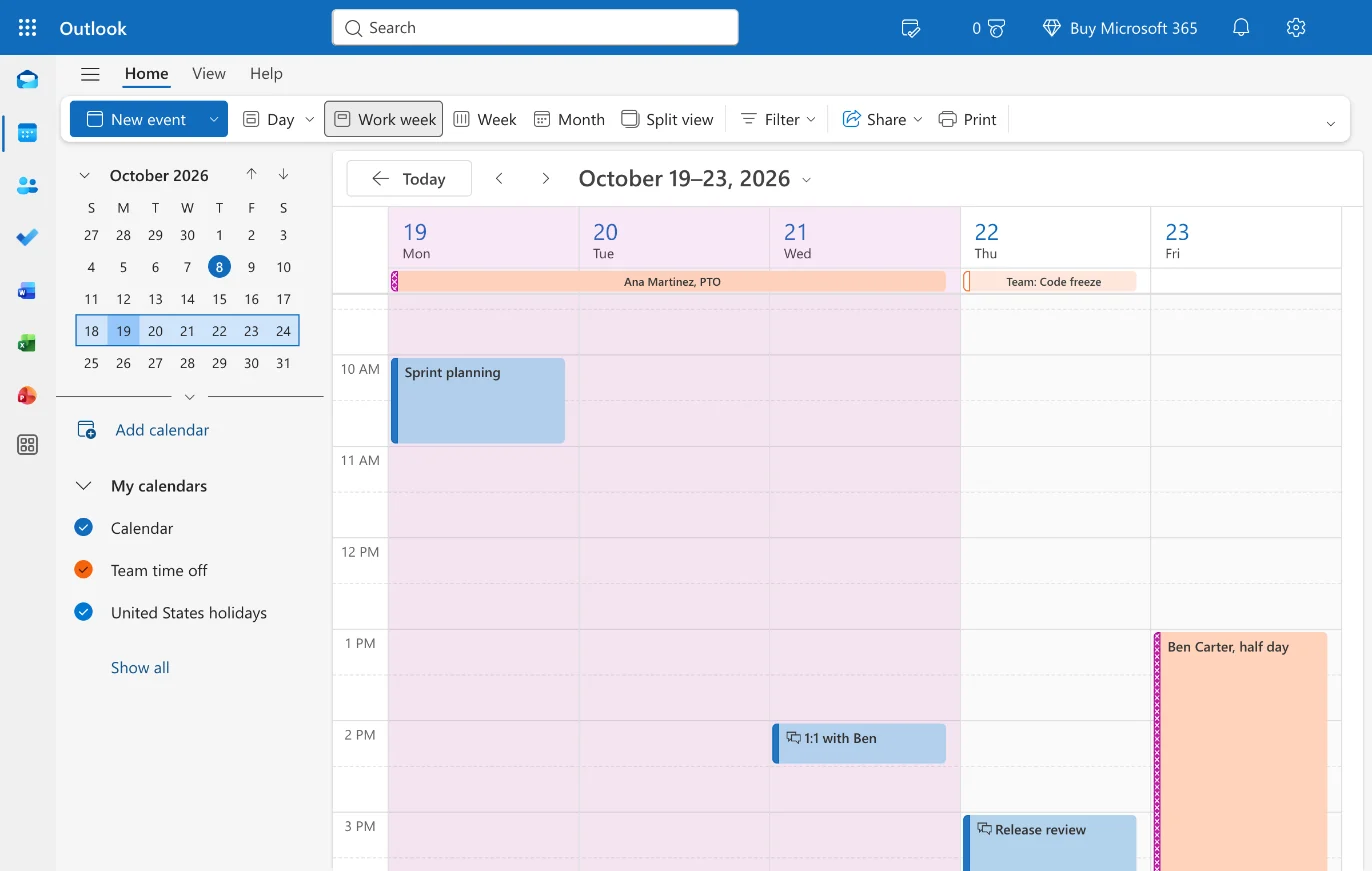The width and height of the screenshot is (1372, 871).
Task: Open the My Day icon in header
Action: click(910, 28)
